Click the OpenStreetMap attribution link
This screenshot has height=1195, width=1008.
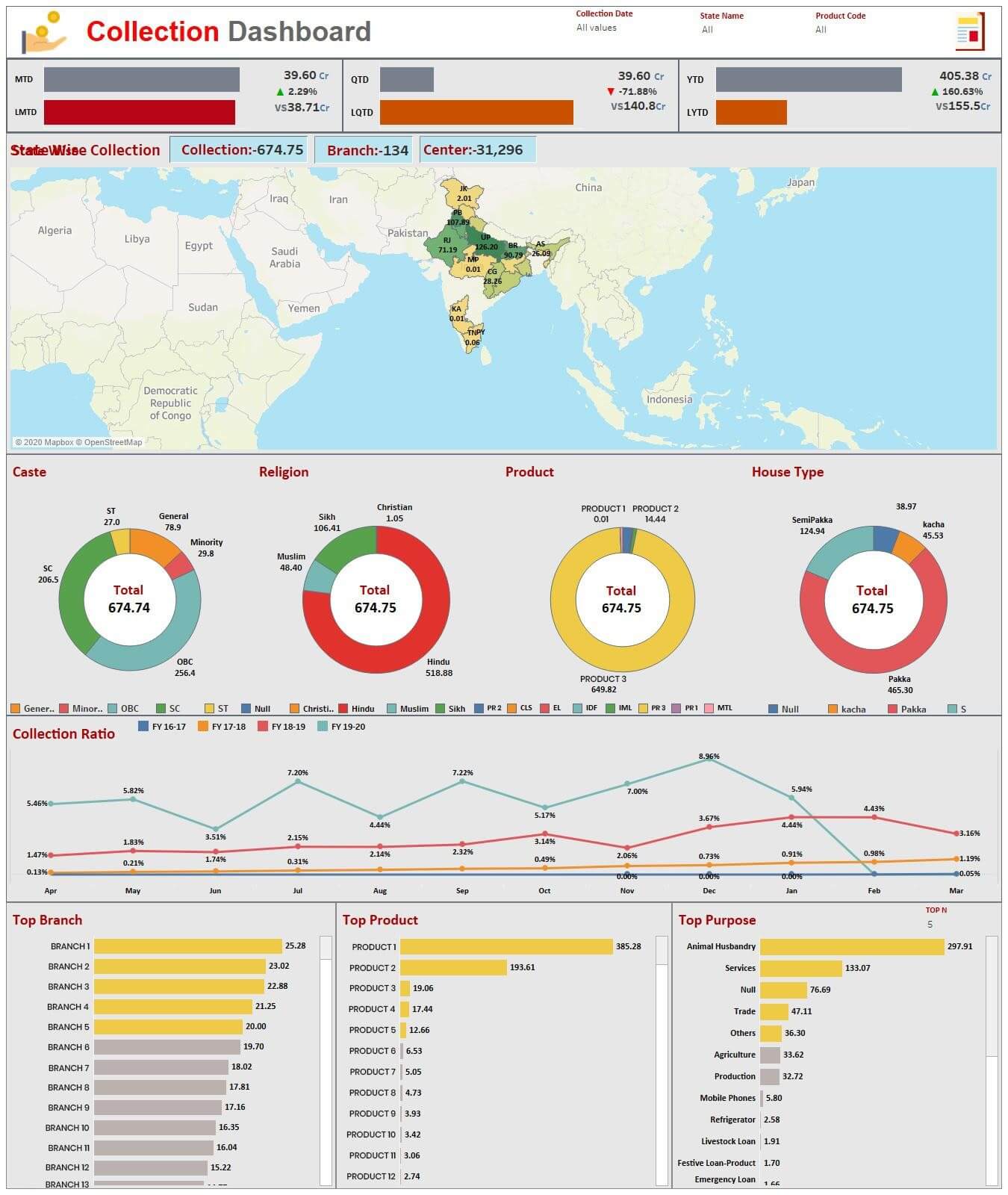[x=110, y=443]
